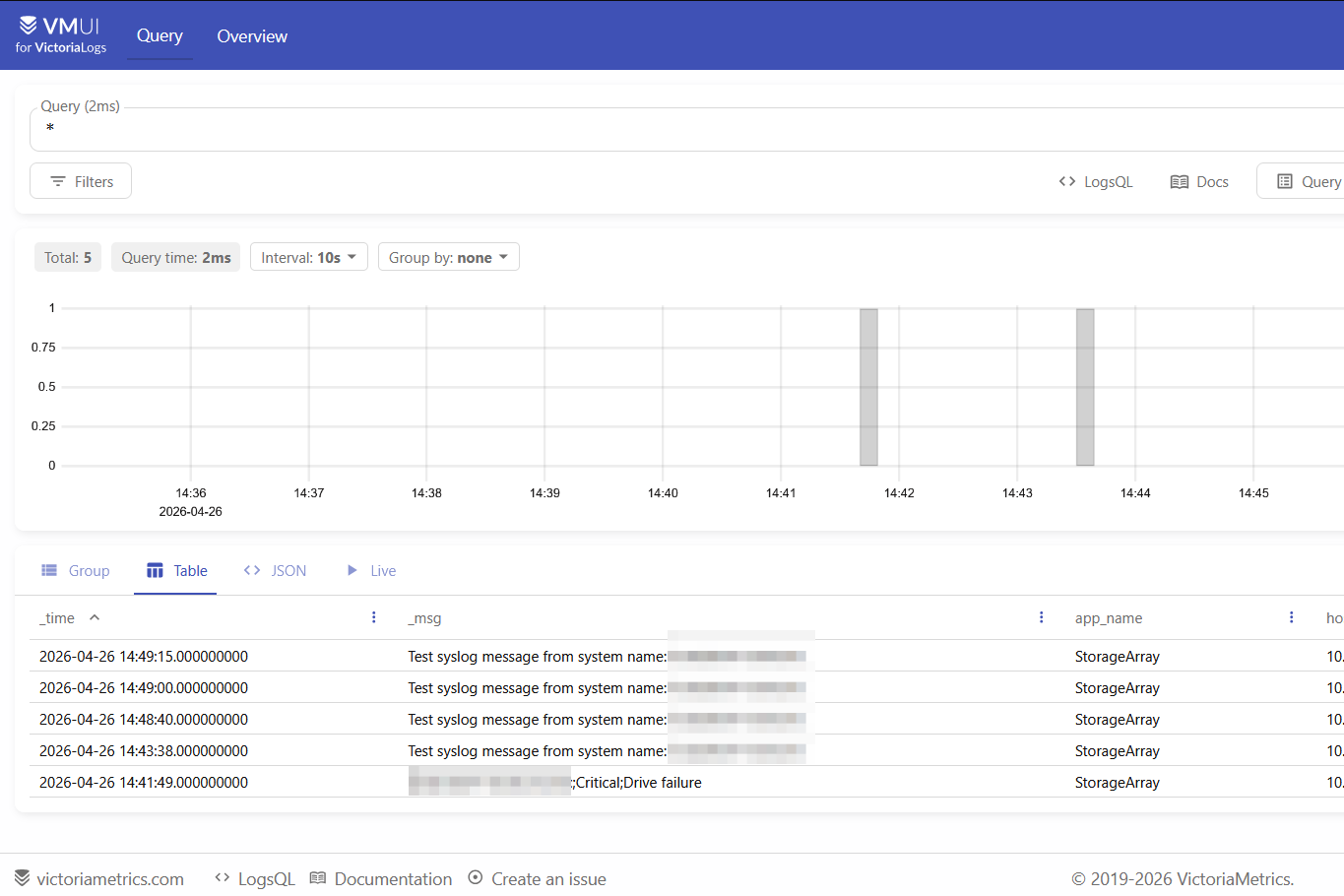Select the 14:49:00 timestamp cell

144,688
